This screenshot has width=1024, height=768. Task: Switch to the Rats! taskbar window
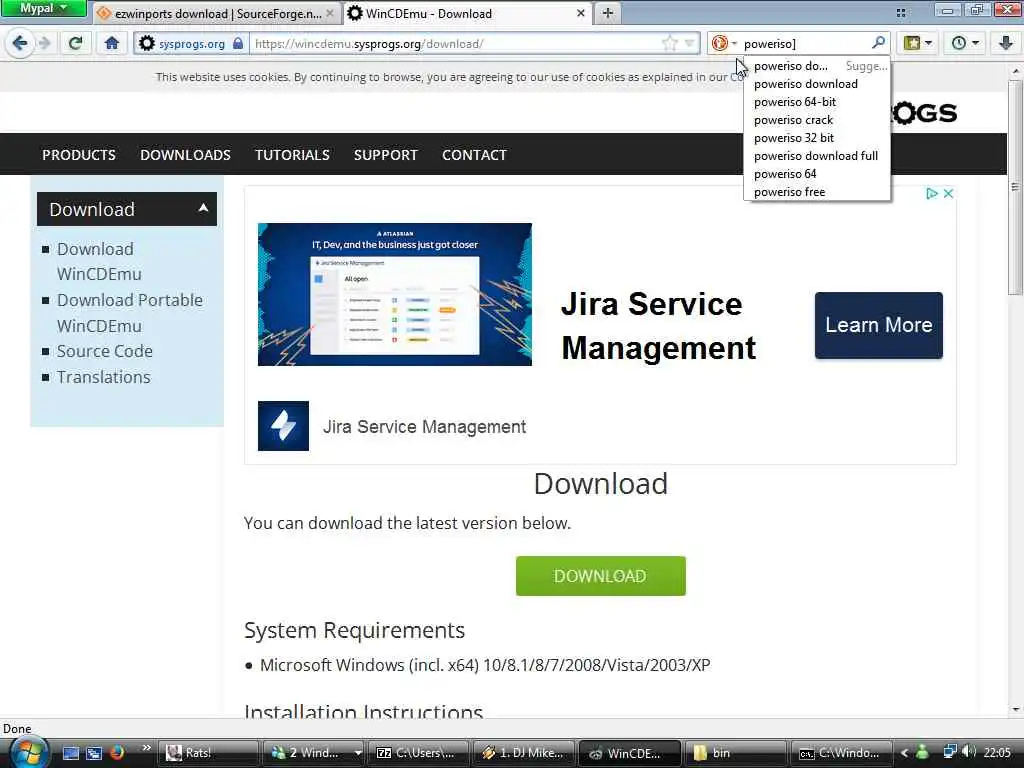point(207,753)
